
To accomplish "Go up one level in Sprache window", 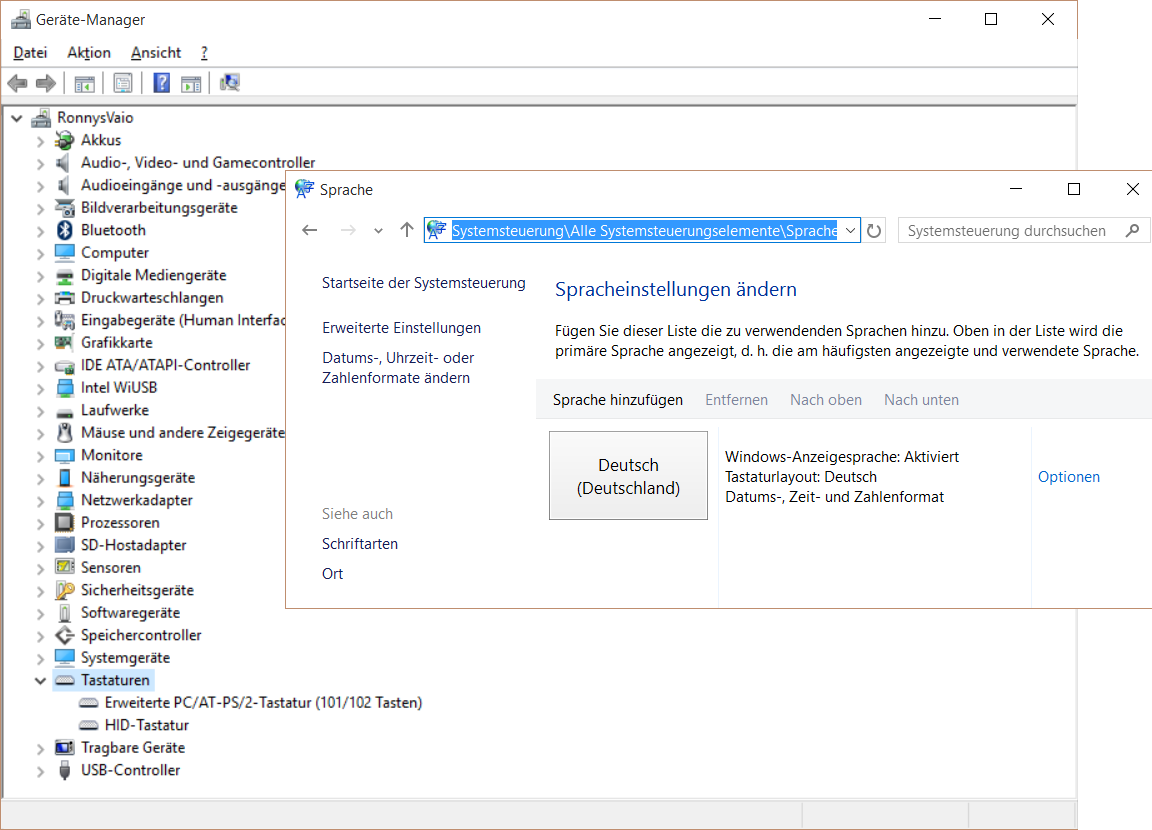I will coord(407,230).
